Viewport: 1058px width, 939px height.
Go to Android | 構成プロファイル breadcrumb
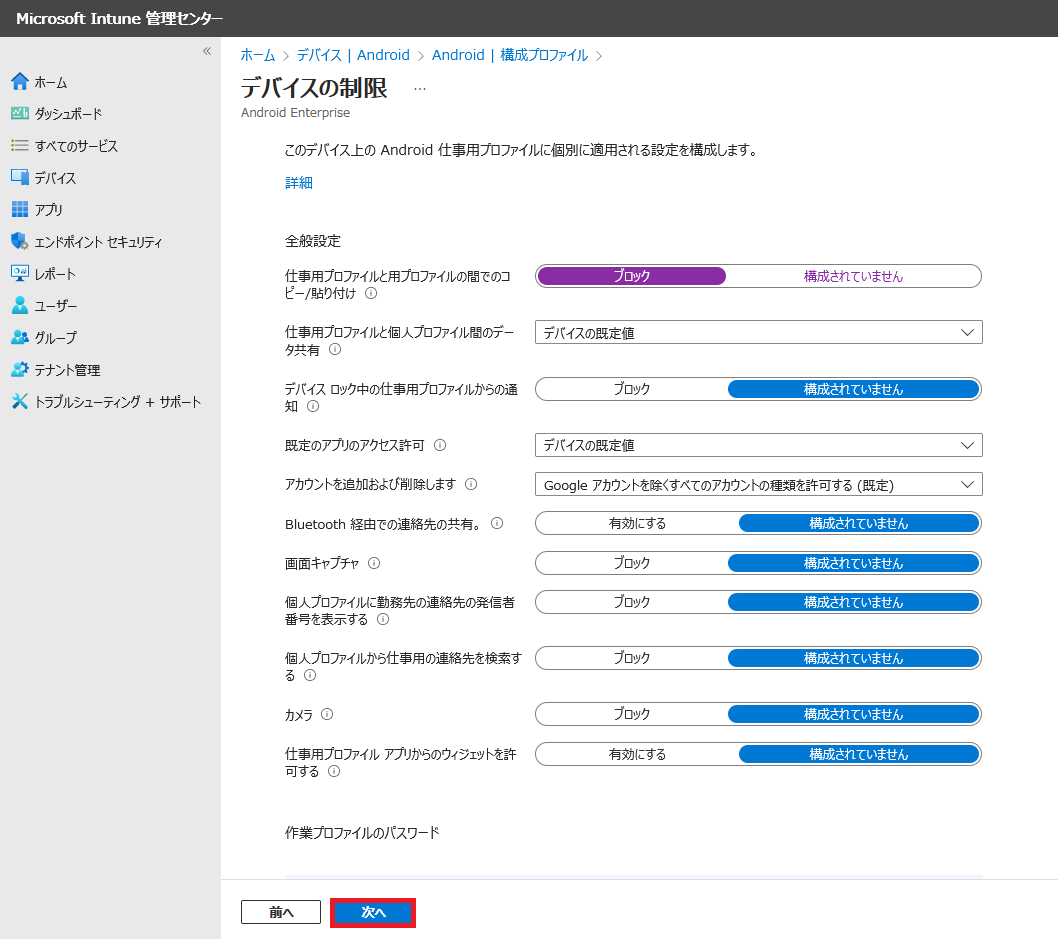tap(509, 55)
